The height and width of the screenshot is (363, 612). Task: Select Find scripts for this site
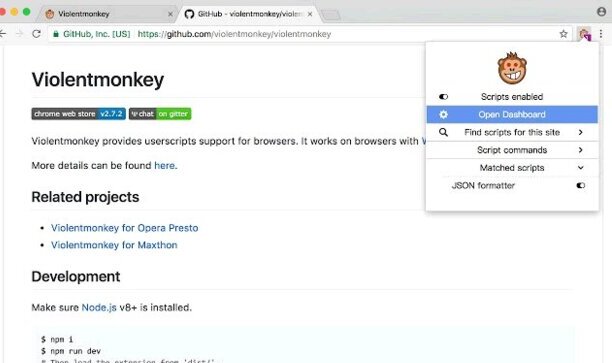[x=512, y=132]
